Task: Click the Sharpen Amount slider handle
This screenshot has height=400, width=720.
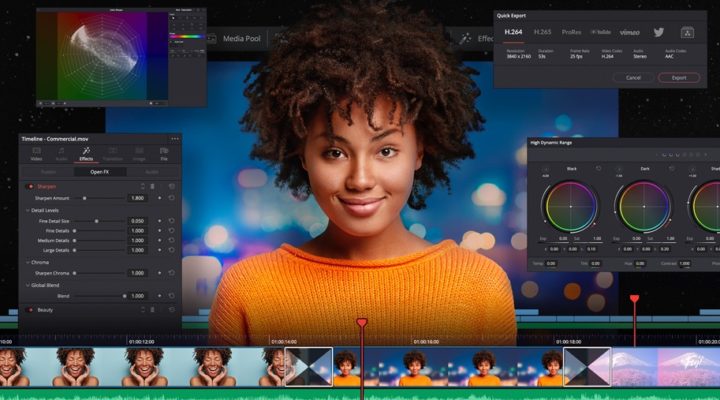Action: [x=84, y=198]
